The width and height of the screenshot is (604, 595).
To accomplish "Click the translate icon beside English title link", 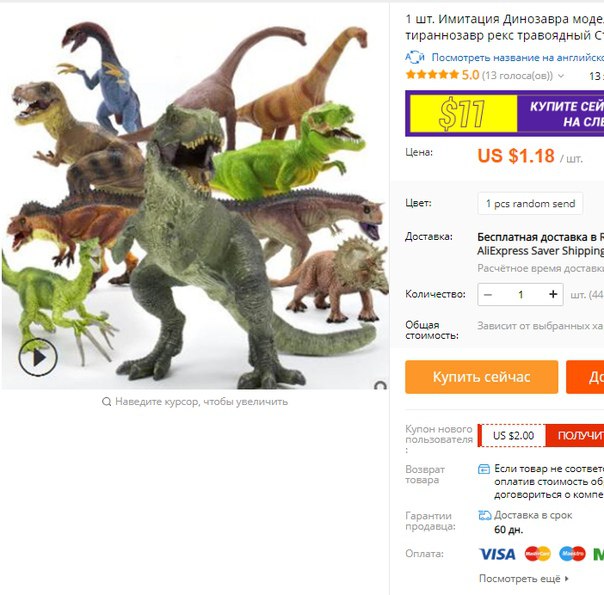I will tap(415, 57).
